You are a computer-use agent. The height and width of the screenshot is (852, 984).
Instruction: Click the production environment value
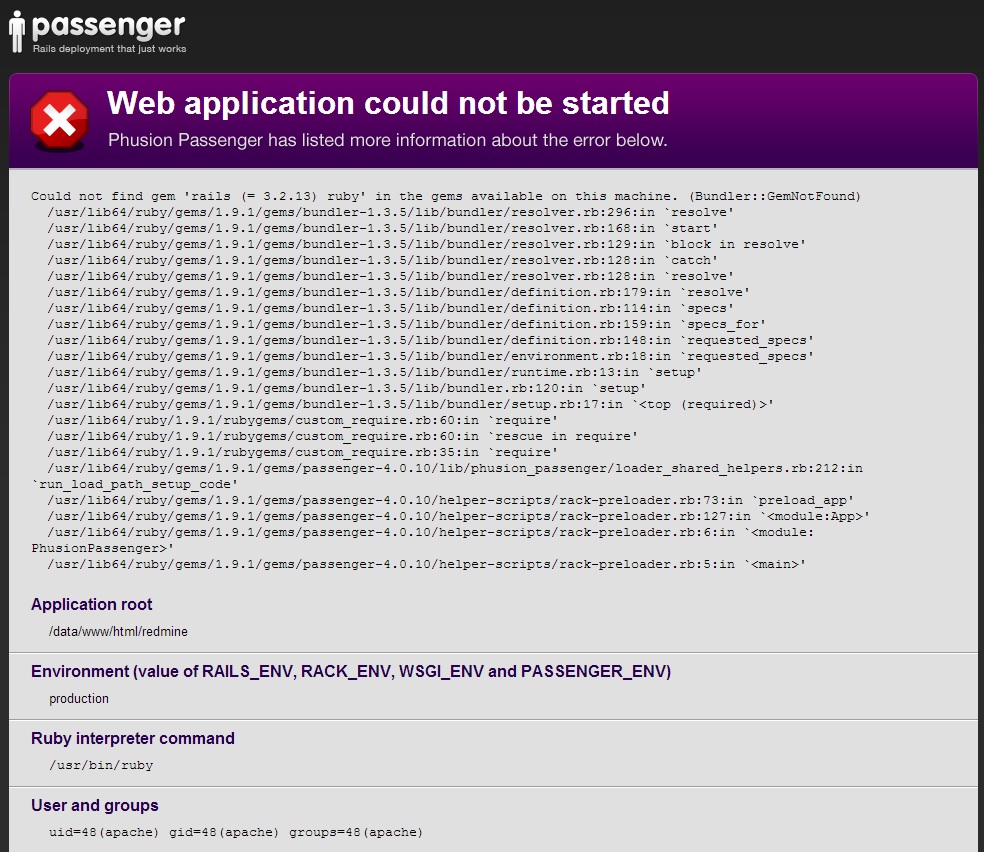[x=79, y=699]
